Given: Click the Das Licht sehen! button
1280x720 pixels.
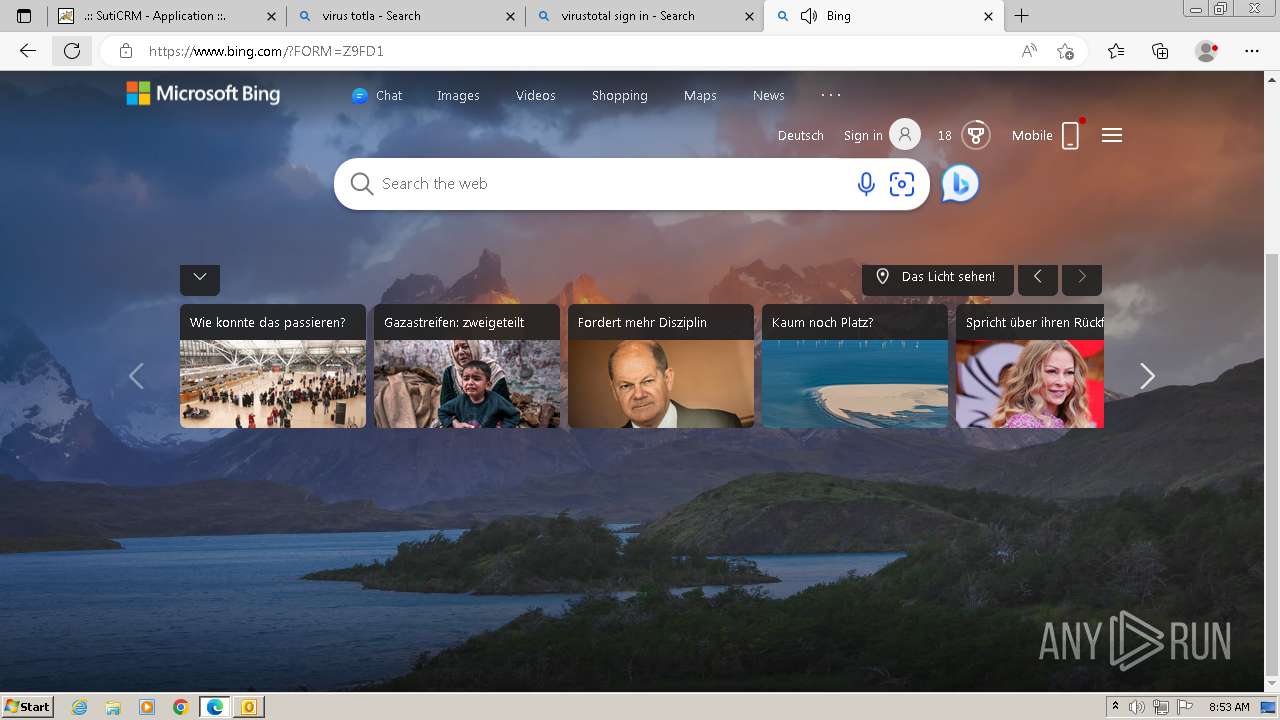Looking at the screenshot, I should point(938,277).
